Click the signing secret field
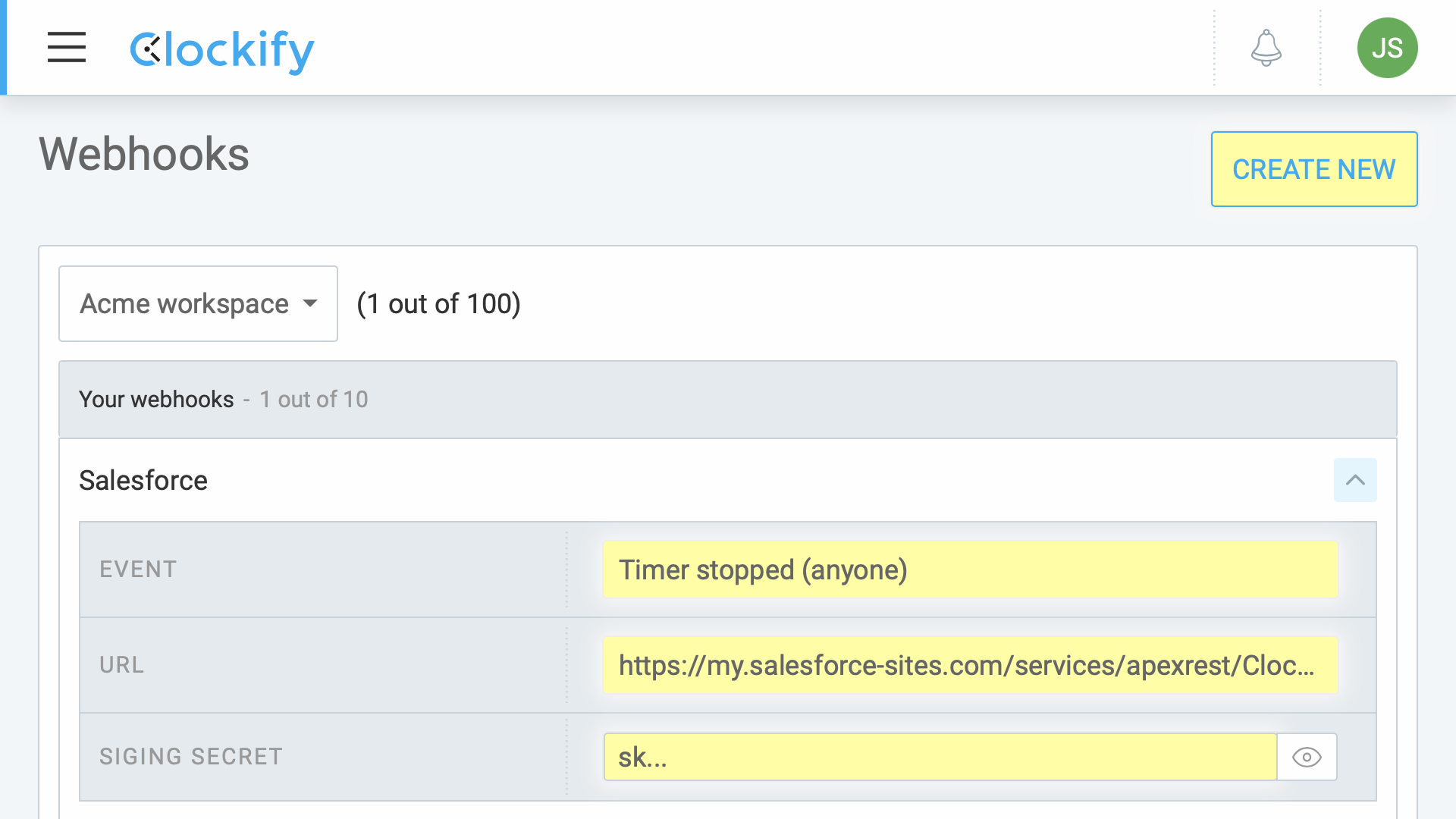The width and height of the screenshot is (1456, 819). (940, 757)
